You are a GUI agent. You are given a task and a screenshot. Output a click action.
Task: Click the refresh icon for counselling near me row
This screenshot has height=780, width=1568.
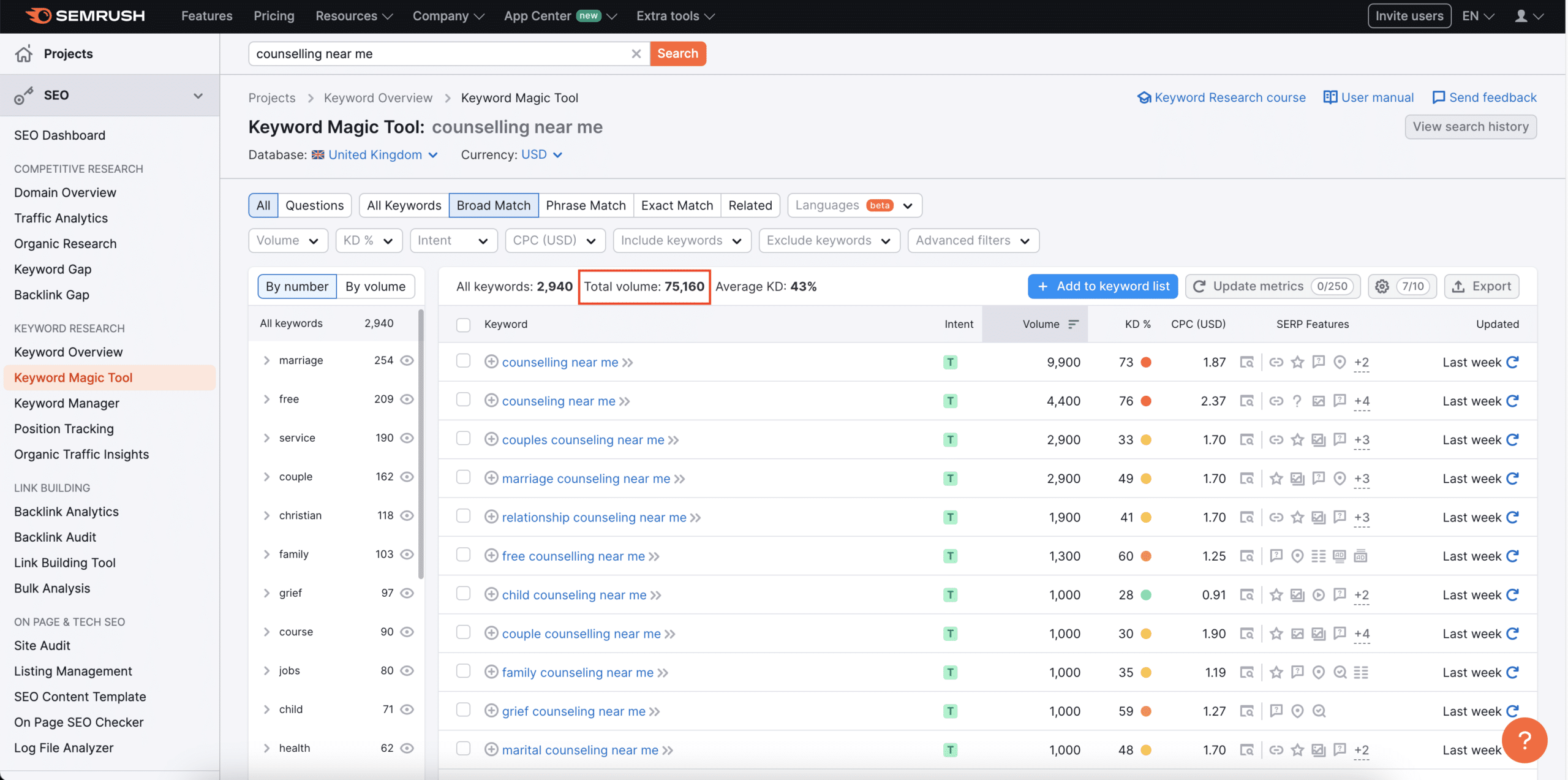1512,362
